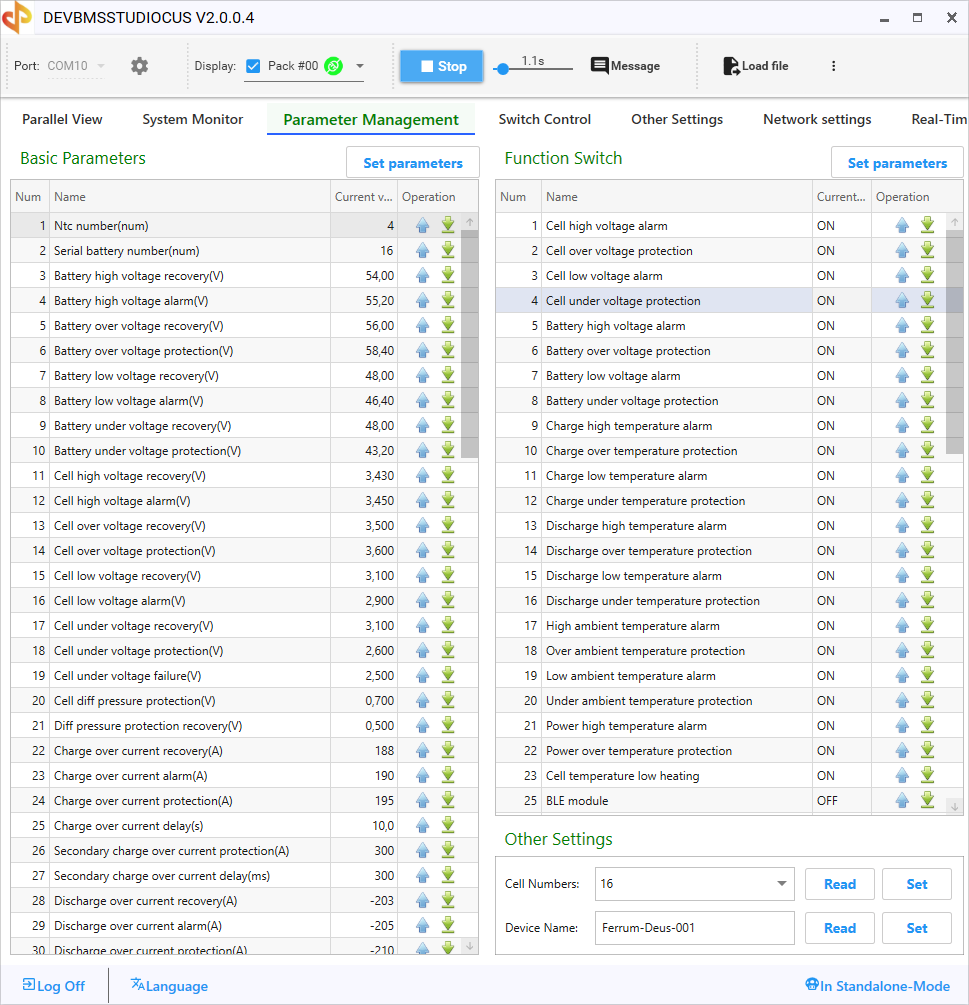
Task: Click the green Pack #00 refresh icon
Action: [x=334, y=66]
